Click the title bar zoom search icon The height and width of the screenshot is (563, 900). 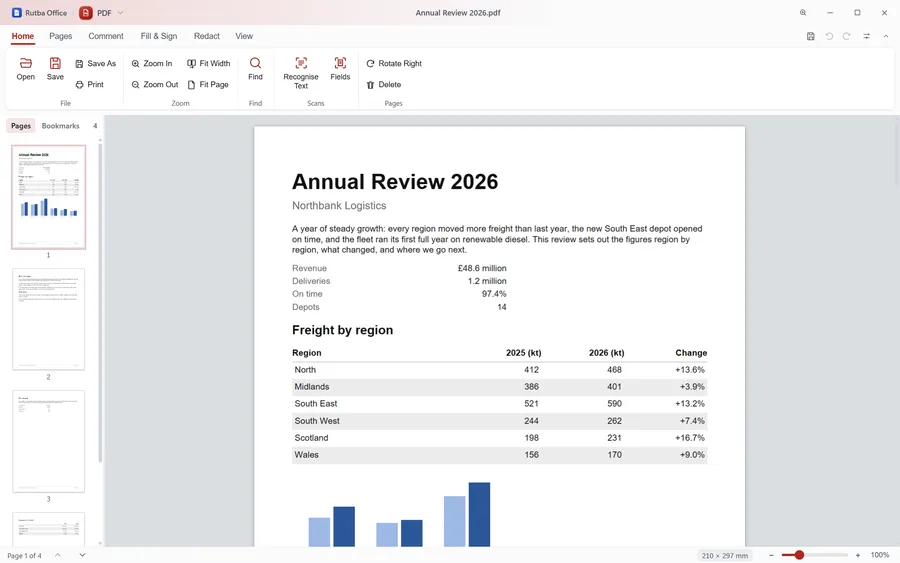[803, 13]
